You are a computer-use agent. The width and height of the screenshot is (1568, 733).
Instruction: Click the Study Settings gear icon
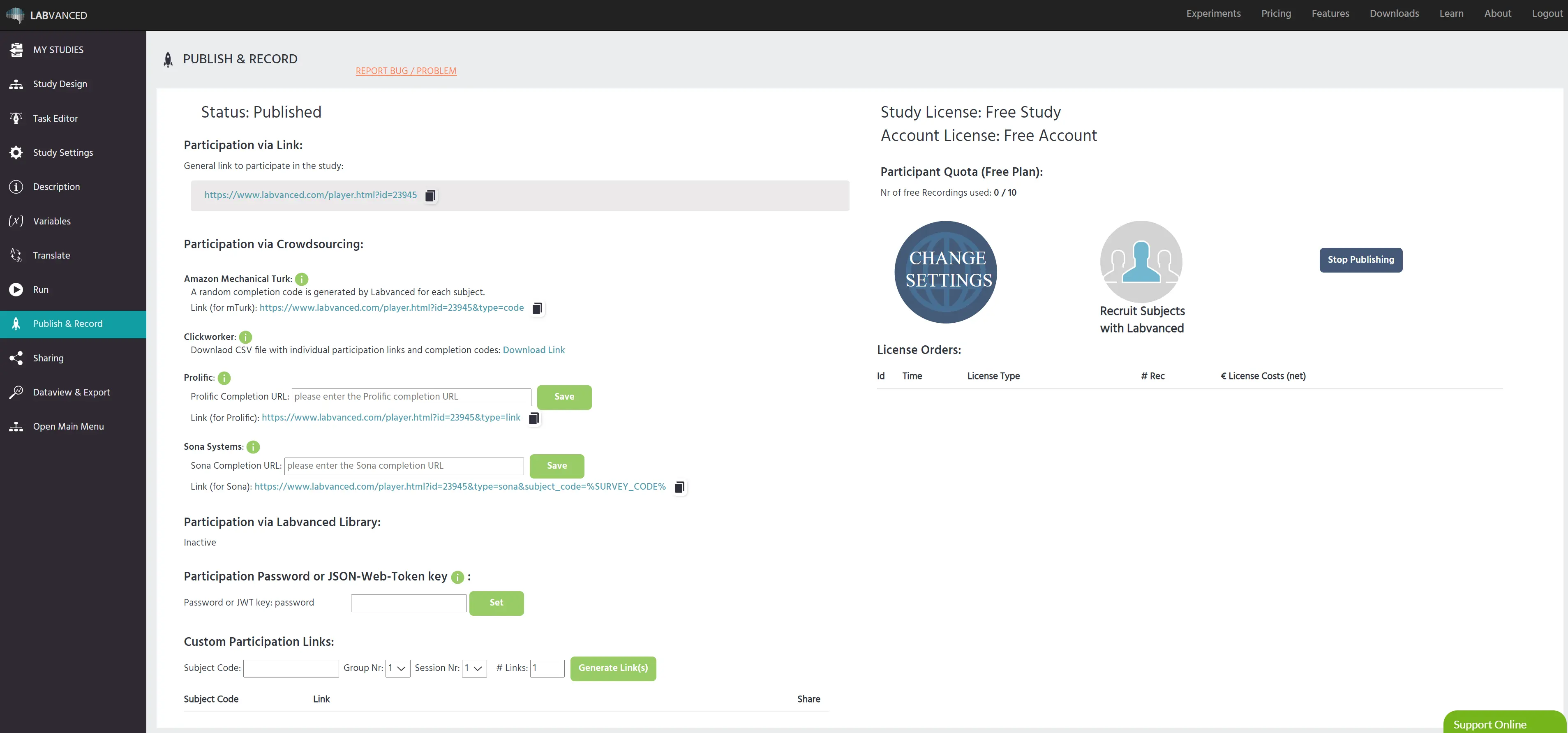click(16, 152)
